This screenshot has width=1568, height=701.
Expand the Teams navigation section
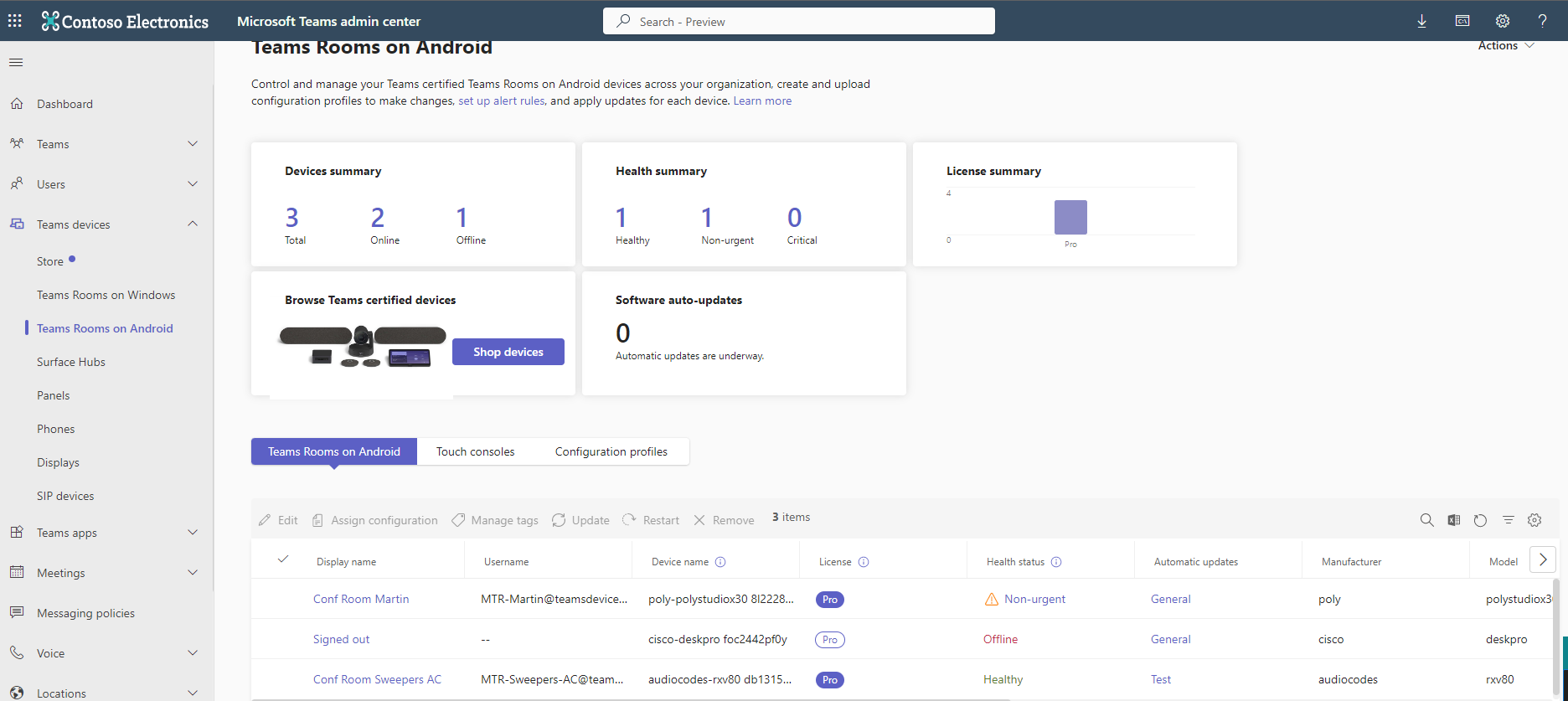tap(192, 144)
